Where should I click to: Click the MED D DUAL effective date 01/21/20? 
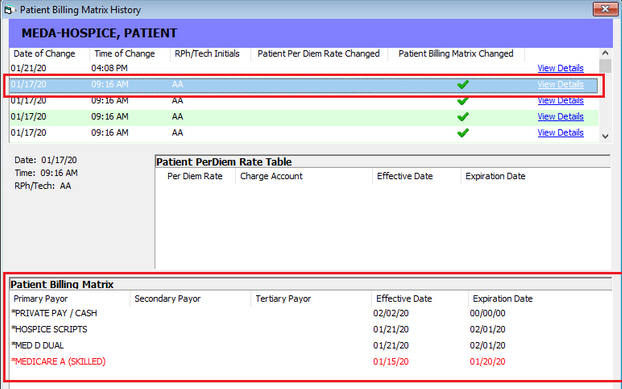pos(391,346)
